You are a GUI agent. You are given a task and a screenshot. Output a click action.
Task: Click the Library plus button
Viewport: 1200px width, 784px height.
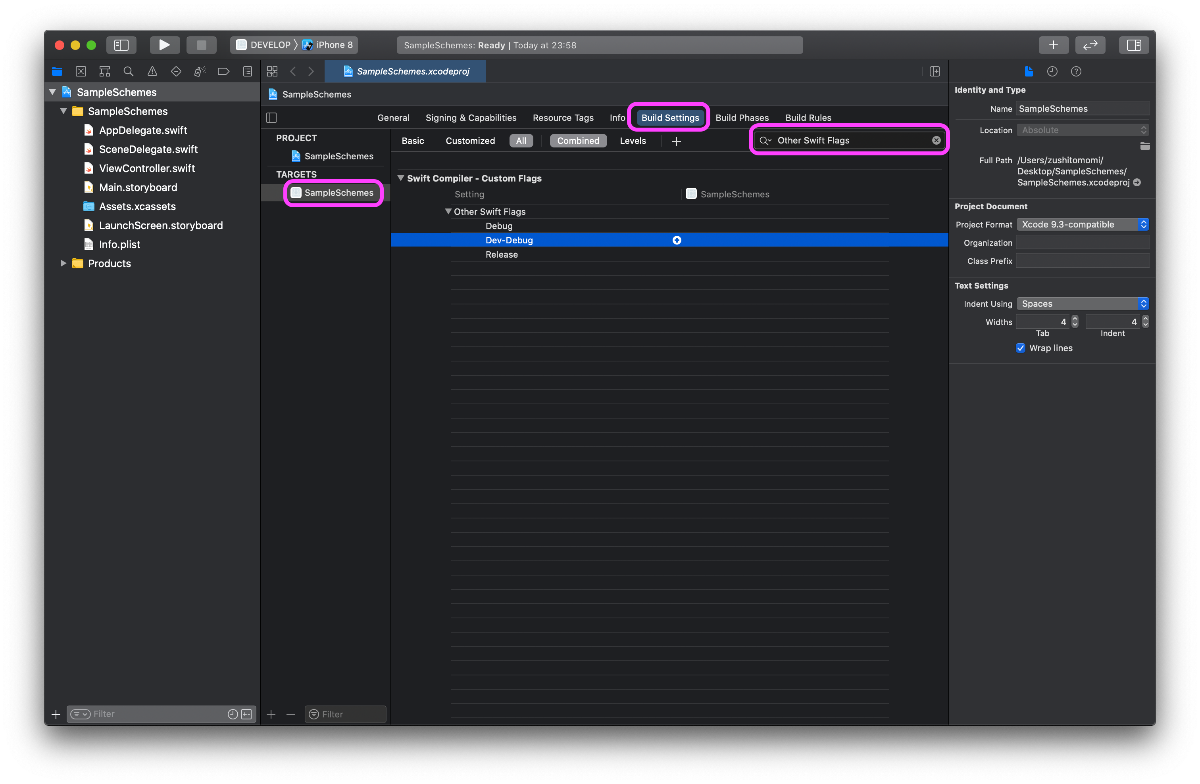pos(1053,45)
